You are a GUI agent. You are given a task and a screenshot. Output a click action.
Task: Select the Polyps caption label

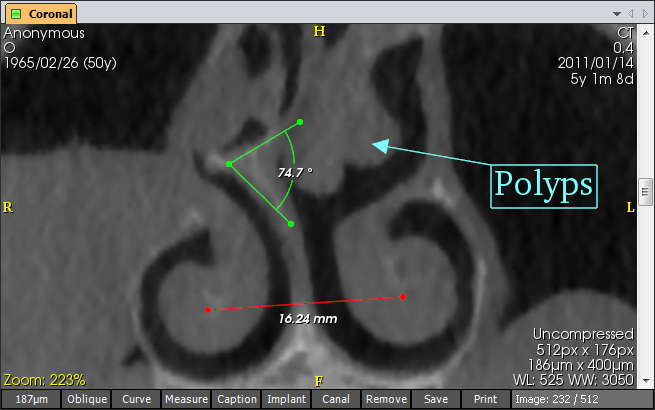[x=543, y=186]
